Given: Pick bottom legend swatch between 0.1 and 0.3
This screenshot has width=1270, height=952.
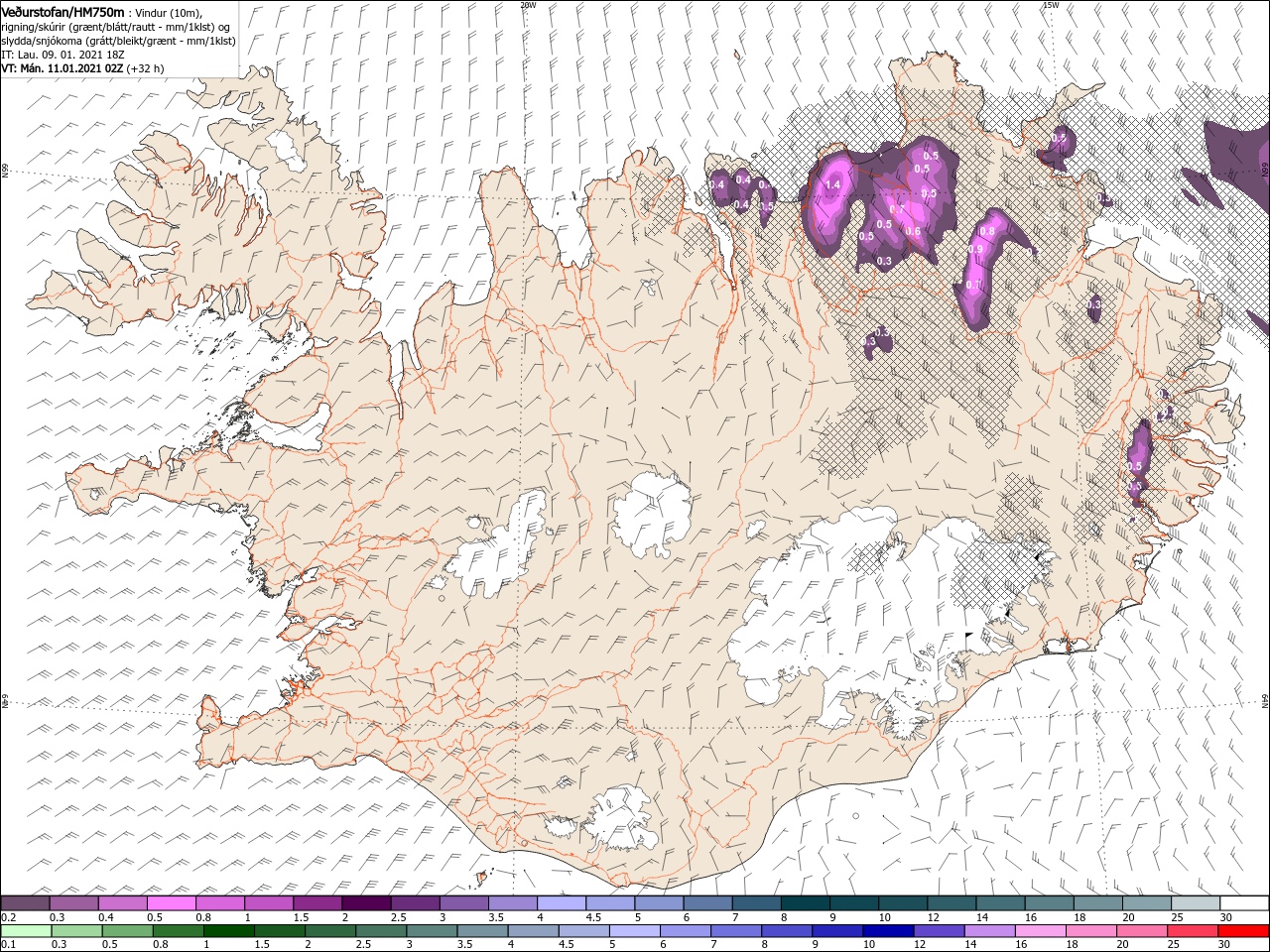Looking at the screenshot, I should (x=26, y=931).
